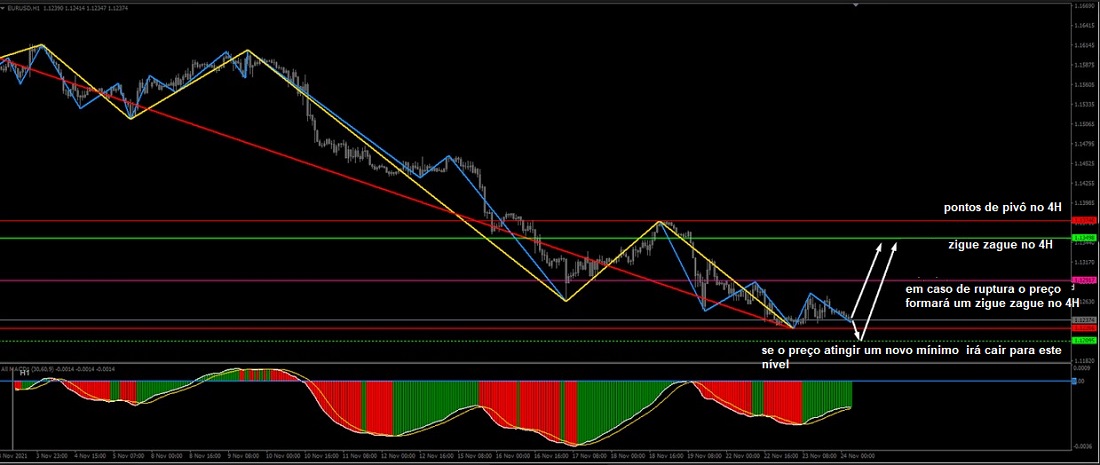Click the EURUSD,H1 symbol title text

(24, 8)
